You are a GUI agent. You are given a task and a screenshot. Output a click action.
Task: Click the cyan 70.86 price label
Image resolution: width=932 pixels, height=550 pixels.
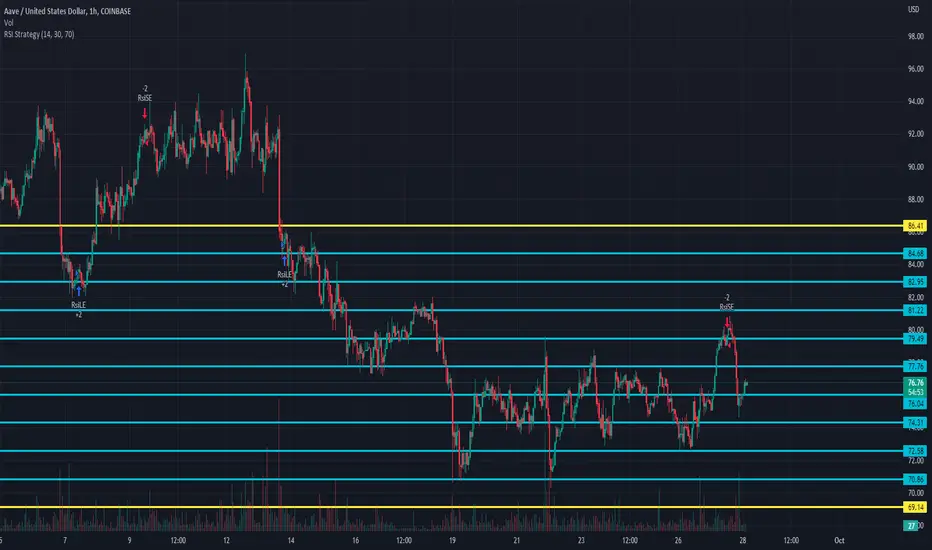[915, 479]
